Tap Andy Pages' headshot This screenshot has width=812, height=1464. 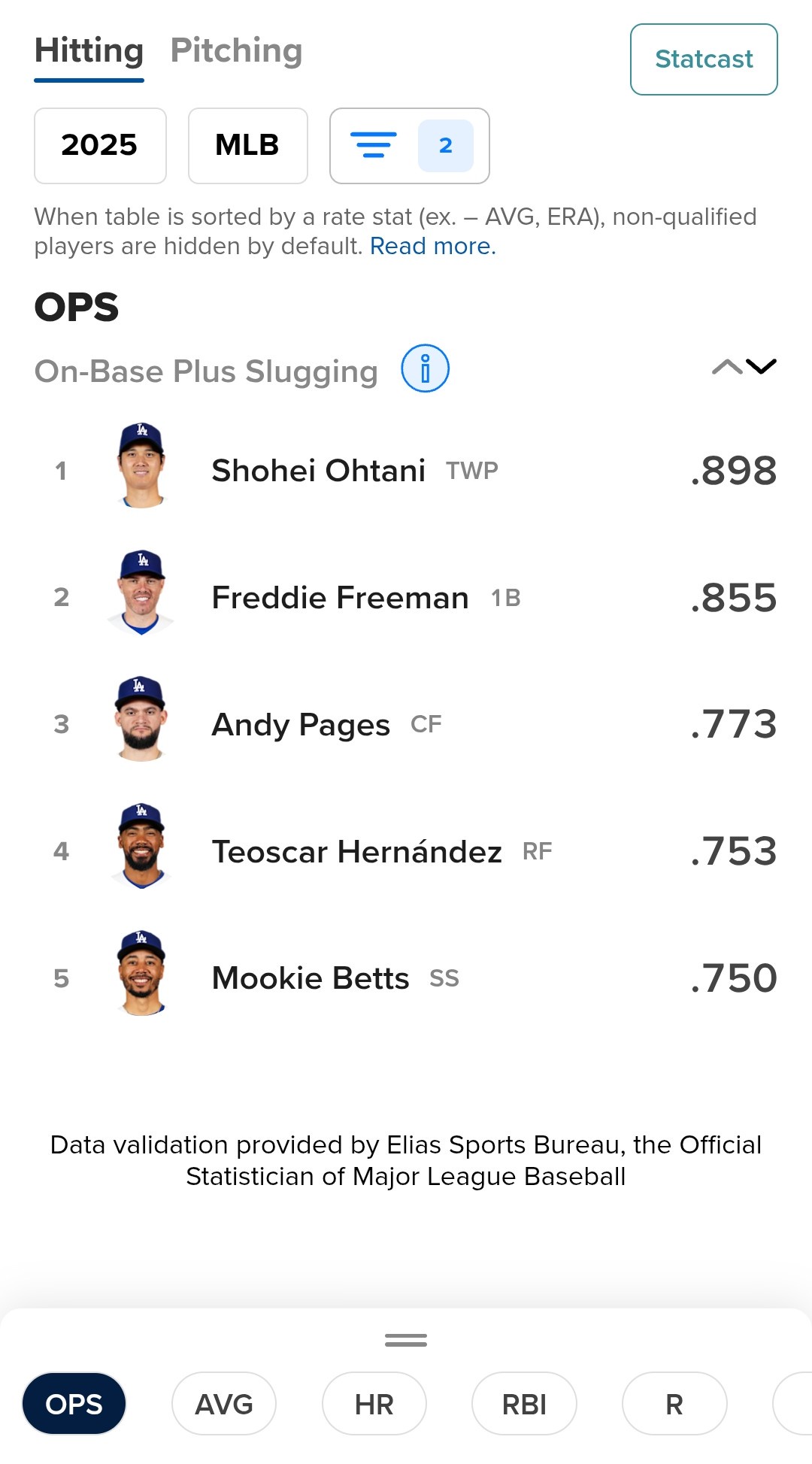141,720
